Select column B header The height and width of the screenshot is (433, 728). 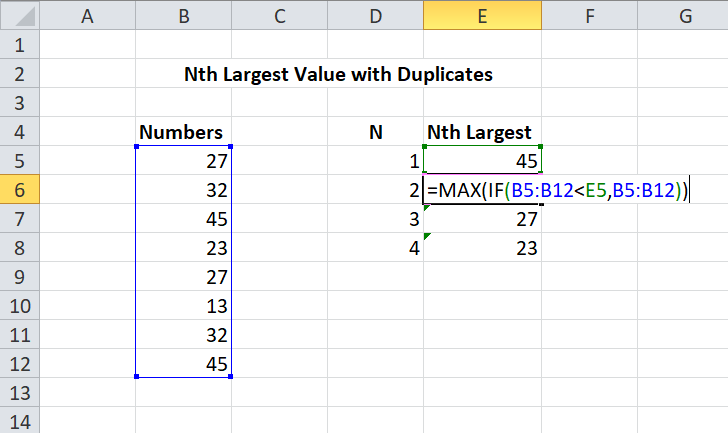pyautogui.click(x=184, y=16)
